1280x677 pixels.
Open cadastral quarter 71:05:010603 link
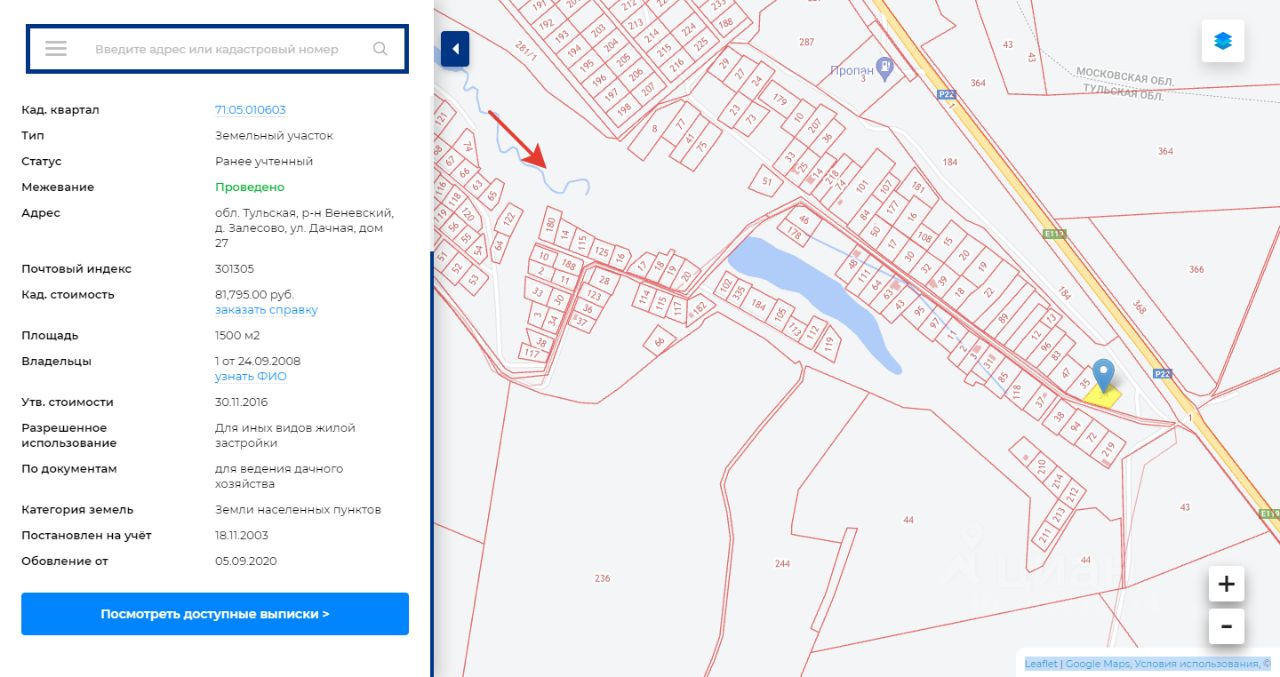coord(250,110)
